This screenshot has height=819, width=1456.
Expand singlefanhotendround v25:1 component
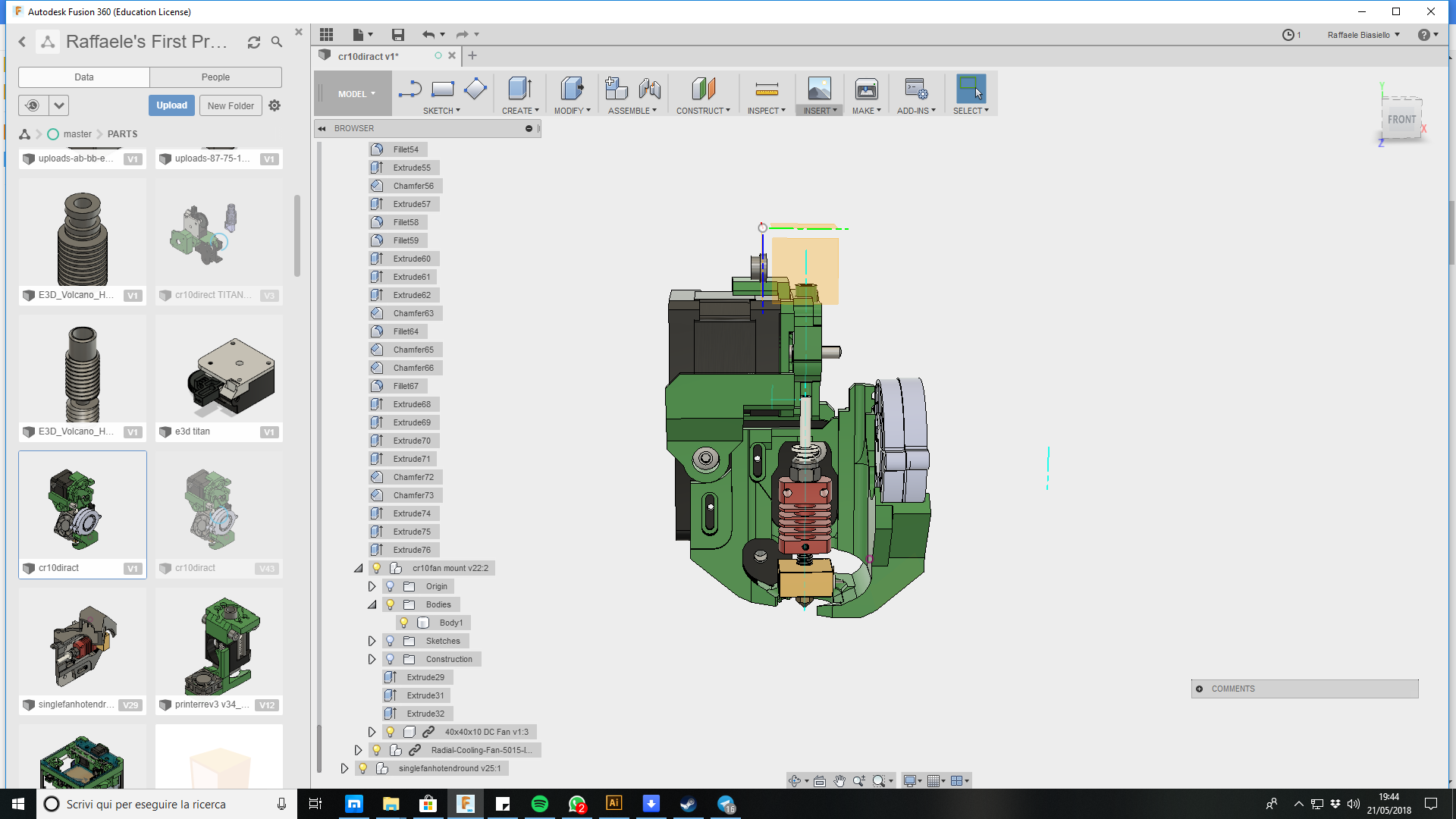[x=344, y=768]
